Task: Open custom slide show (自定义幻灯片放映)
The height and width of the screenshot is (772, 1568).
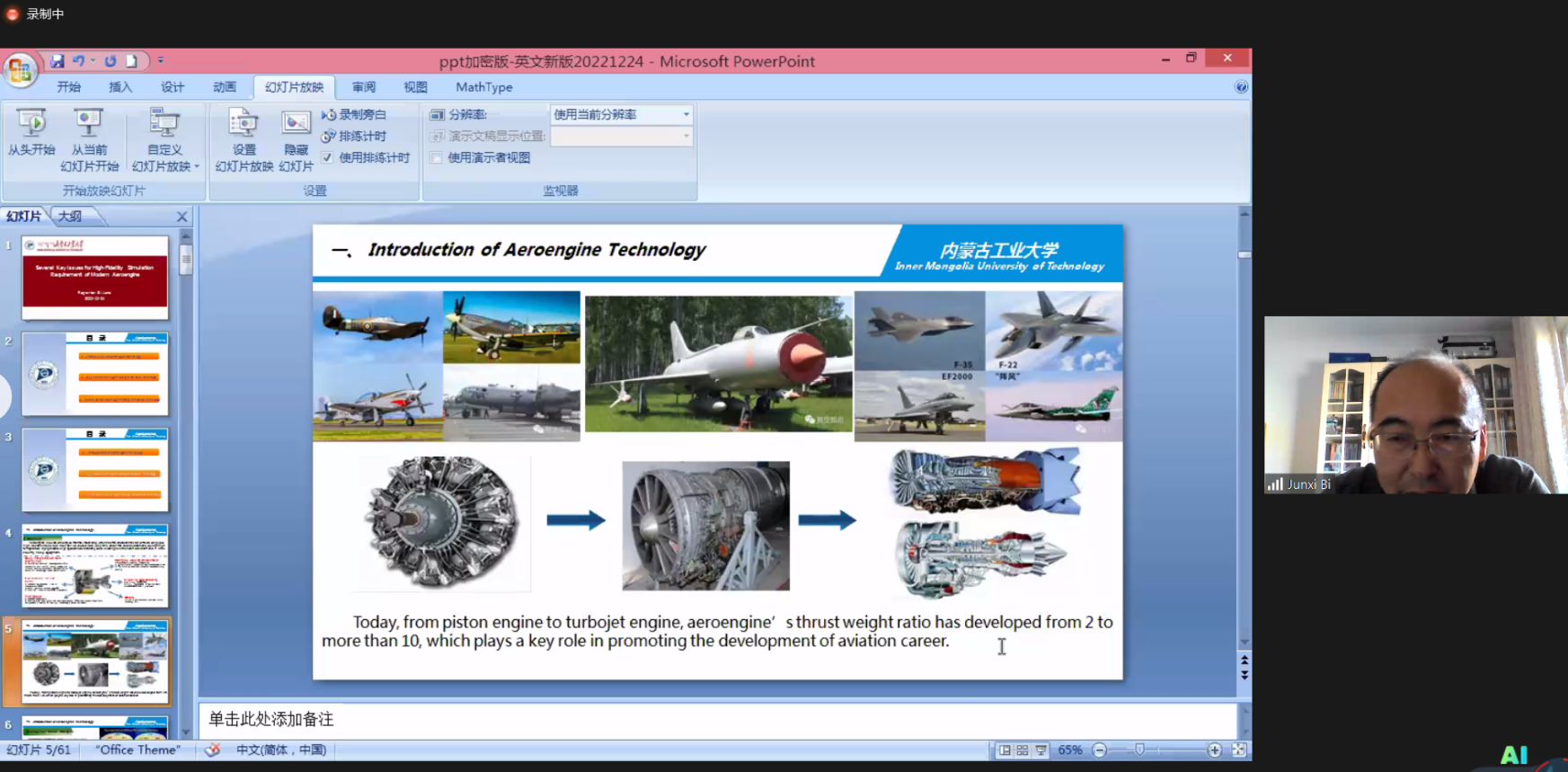Action: pyautogui.click(x=164, y=140)
